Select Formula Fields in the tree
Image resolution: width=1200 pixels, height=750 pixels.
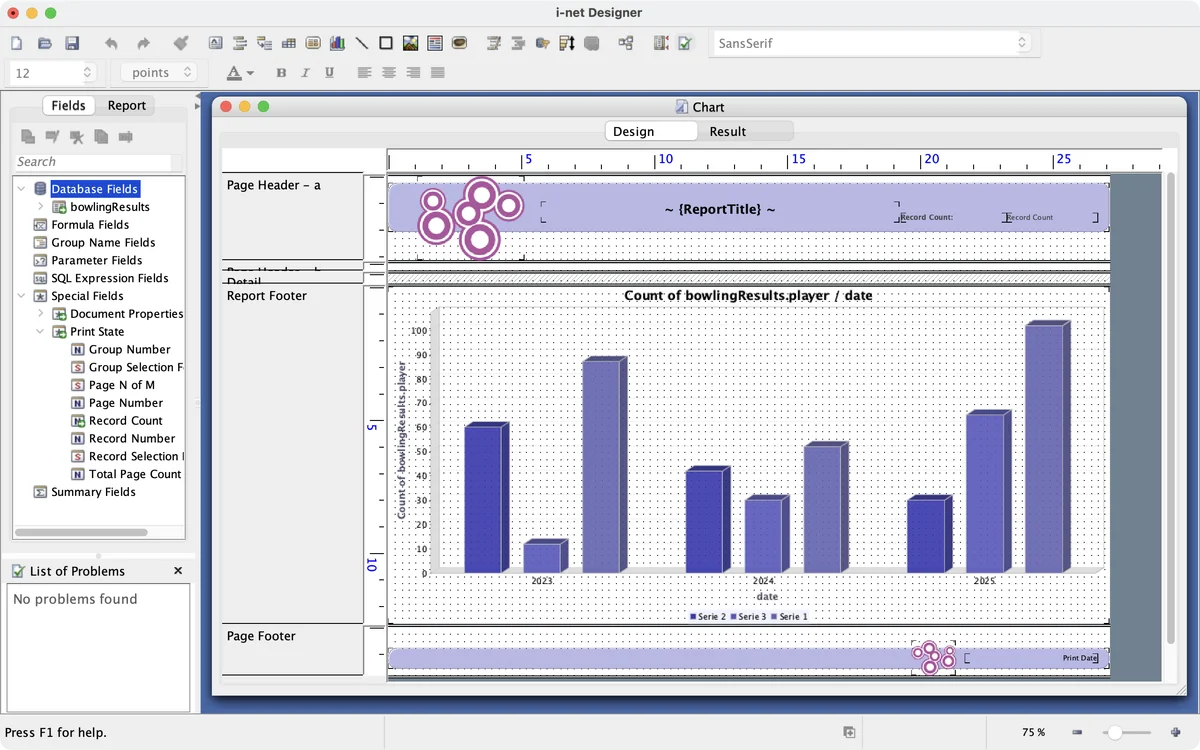click(x=90, y=225)
